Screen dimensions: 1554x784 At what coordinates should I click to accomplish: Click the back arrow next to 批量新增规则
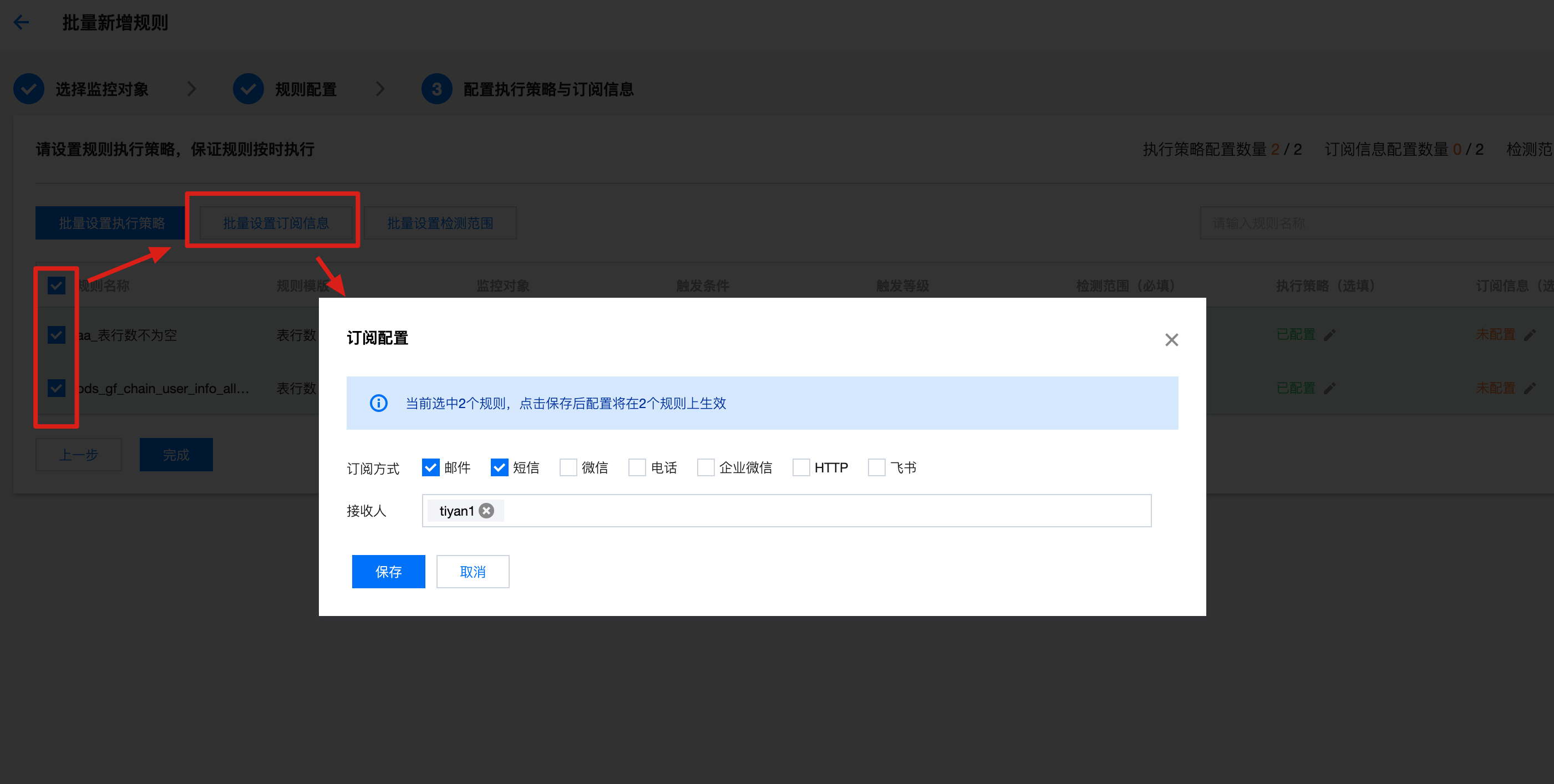(22, 23)
